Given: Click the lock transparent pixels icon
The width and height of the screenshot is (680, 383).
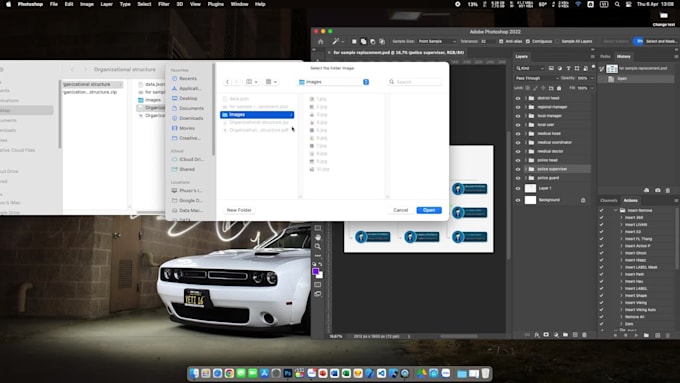Looking at the screenshot, I should point(528,88).
